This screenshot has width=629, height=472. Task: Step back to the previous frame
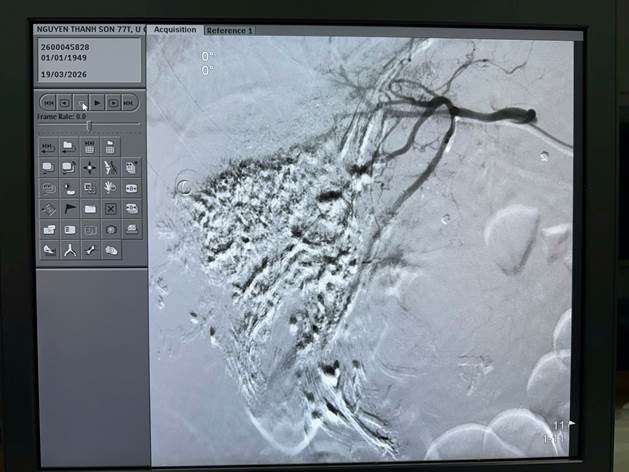tap(64, 102)
